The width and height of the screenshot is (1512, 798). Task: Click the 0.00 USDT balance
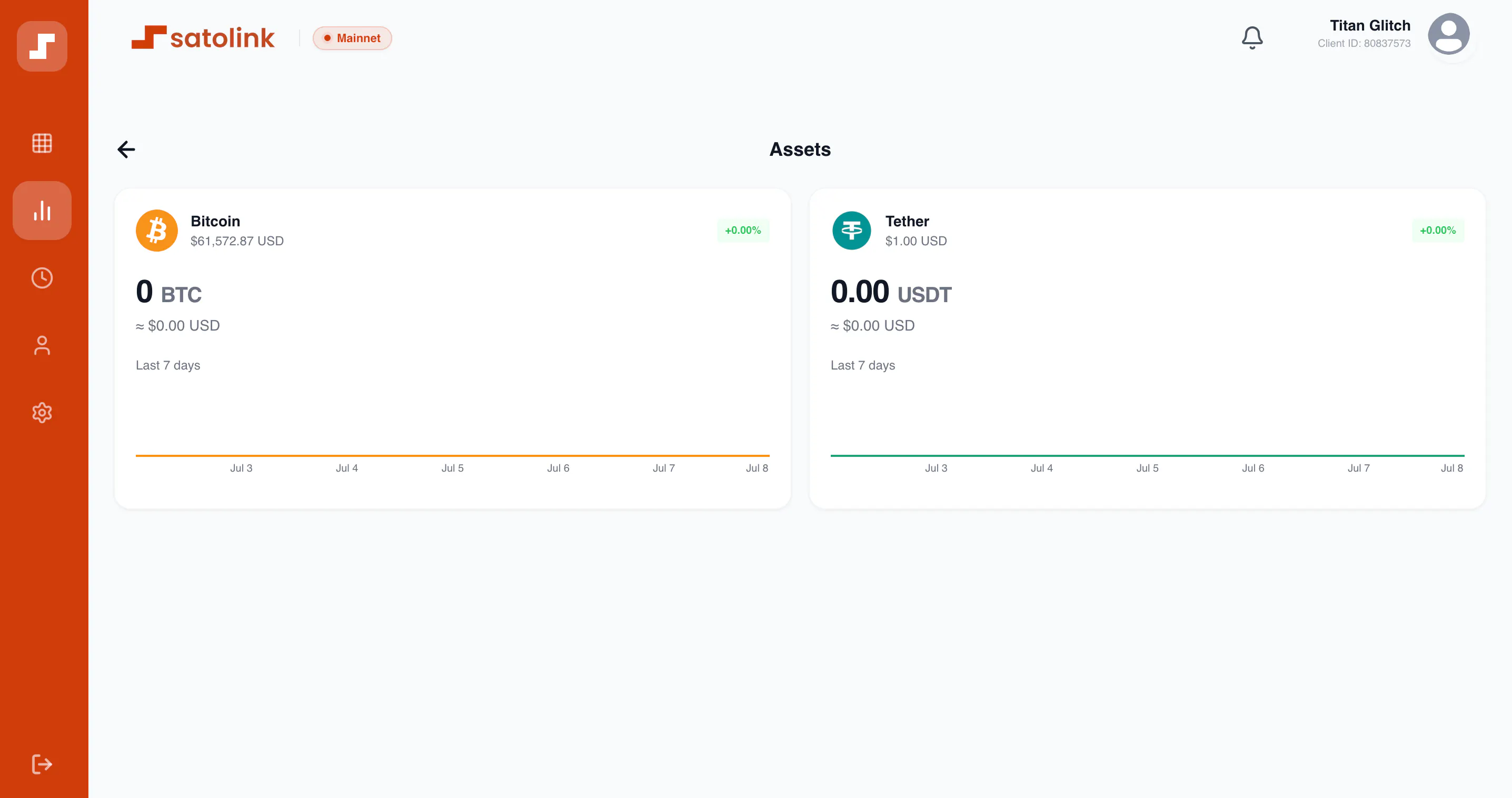891,292
